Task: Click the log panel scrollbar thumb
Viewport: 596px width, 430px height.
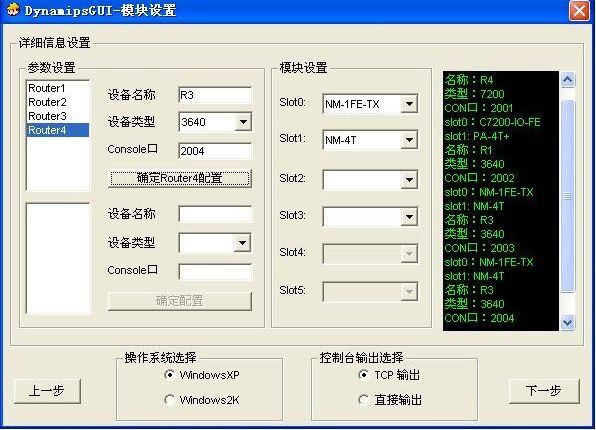Action: pyautogui.click(x=567, y=196)
